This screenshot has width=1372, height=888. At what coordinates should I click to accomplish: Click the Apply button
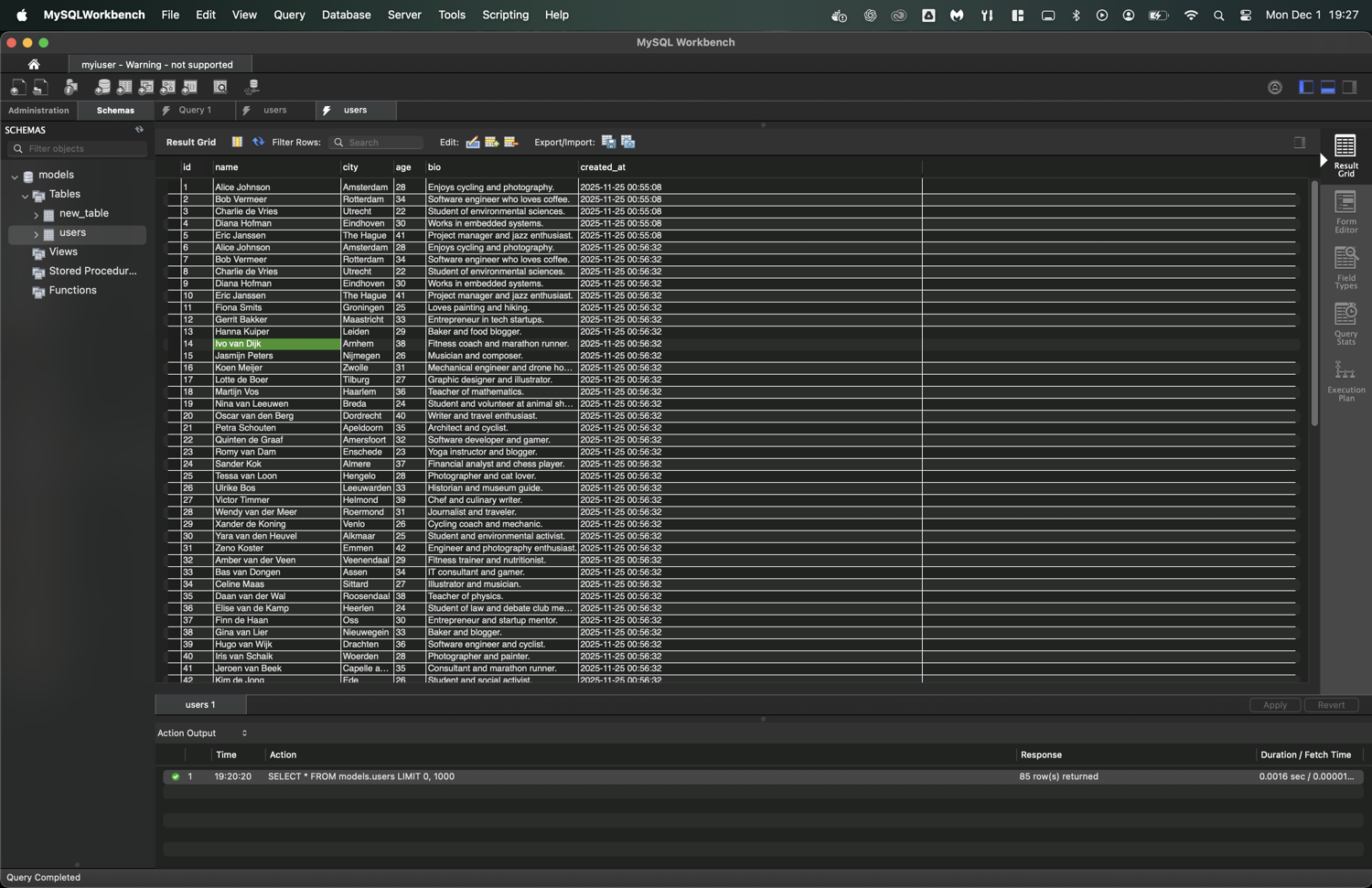pos(1275,705)
